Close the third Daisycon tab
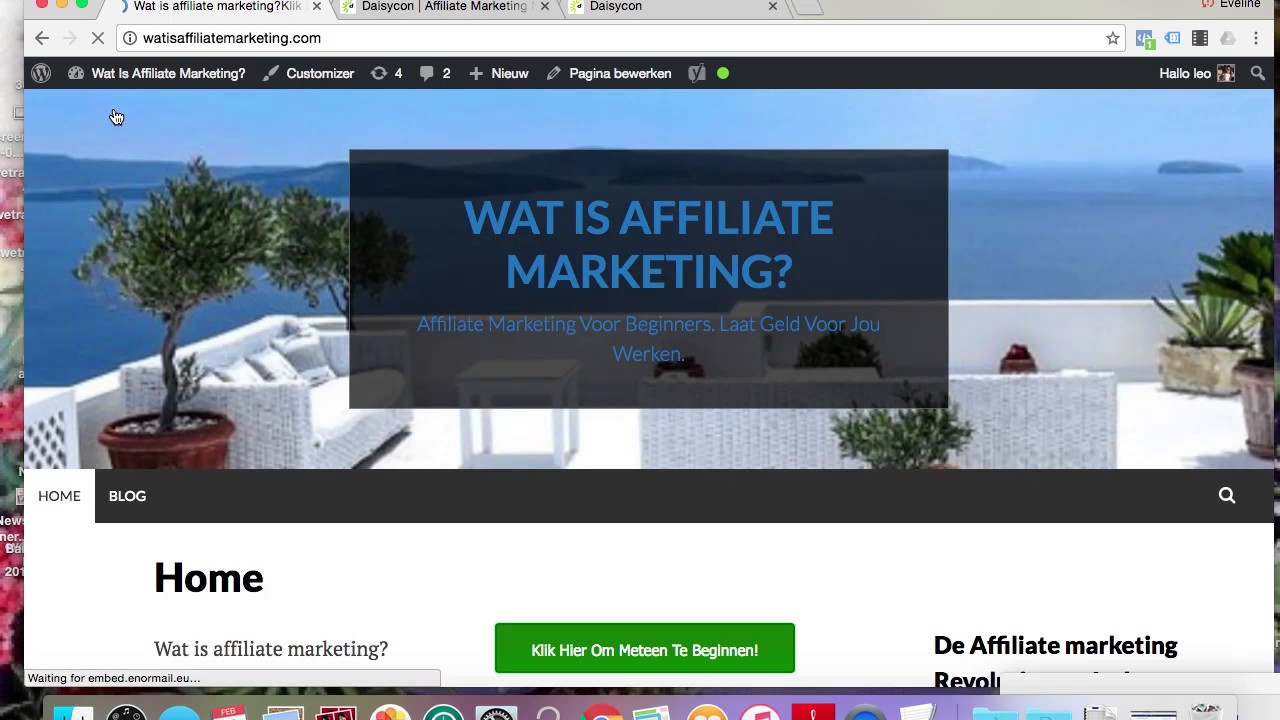1280x720 pixels. click(x=773, y=6)
